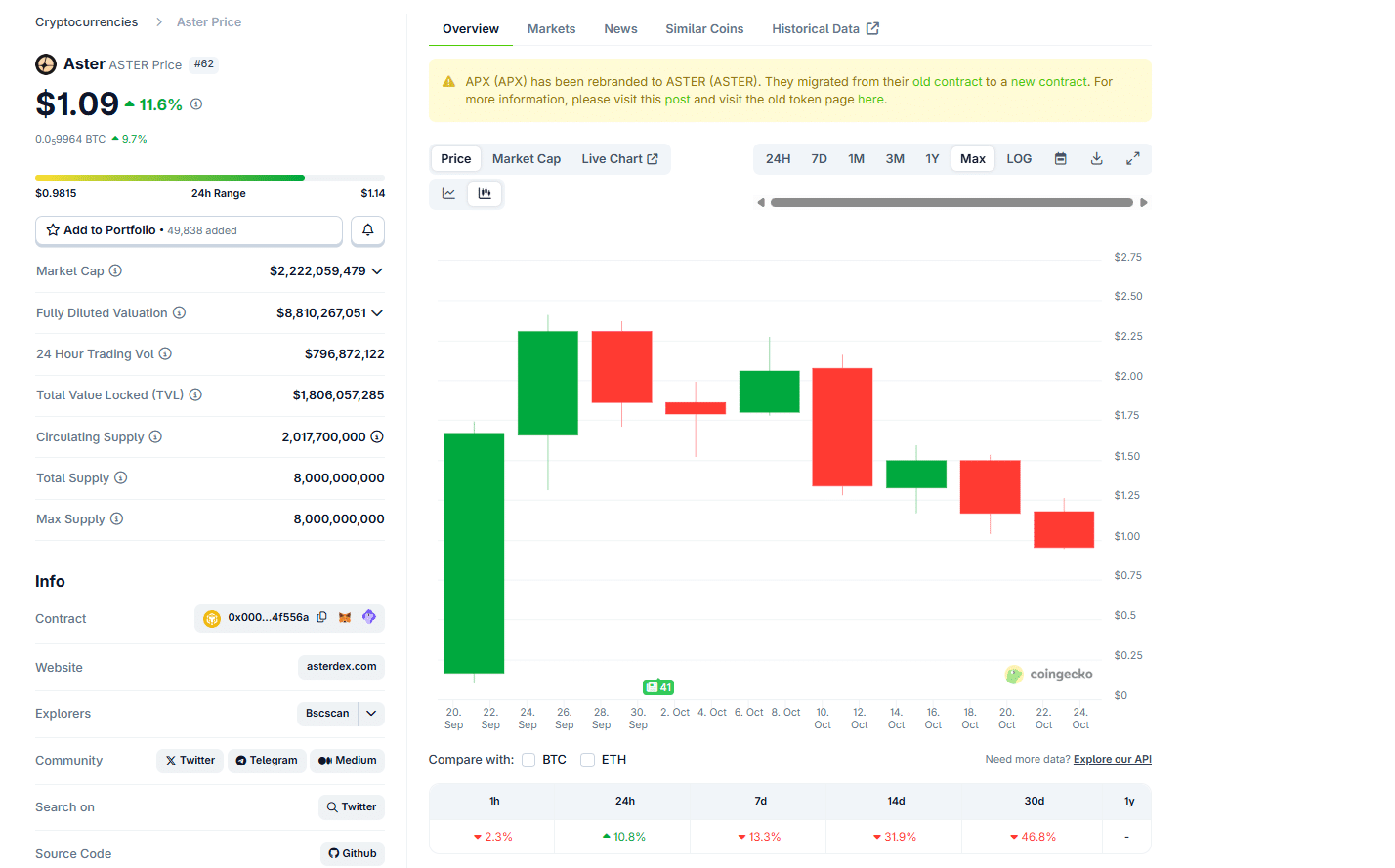
Task: Open the old contract link
Action: (x=947, y=82)
